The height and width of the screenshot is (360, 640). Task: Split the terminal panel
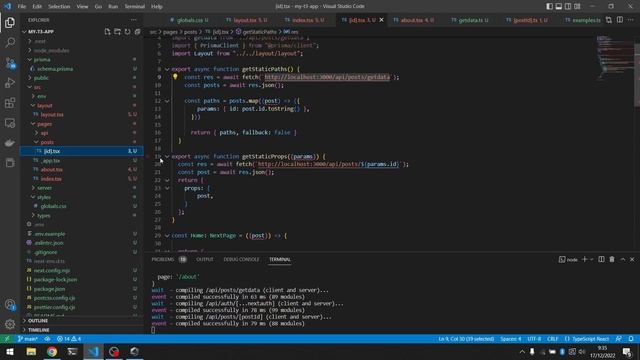point(601,259)
